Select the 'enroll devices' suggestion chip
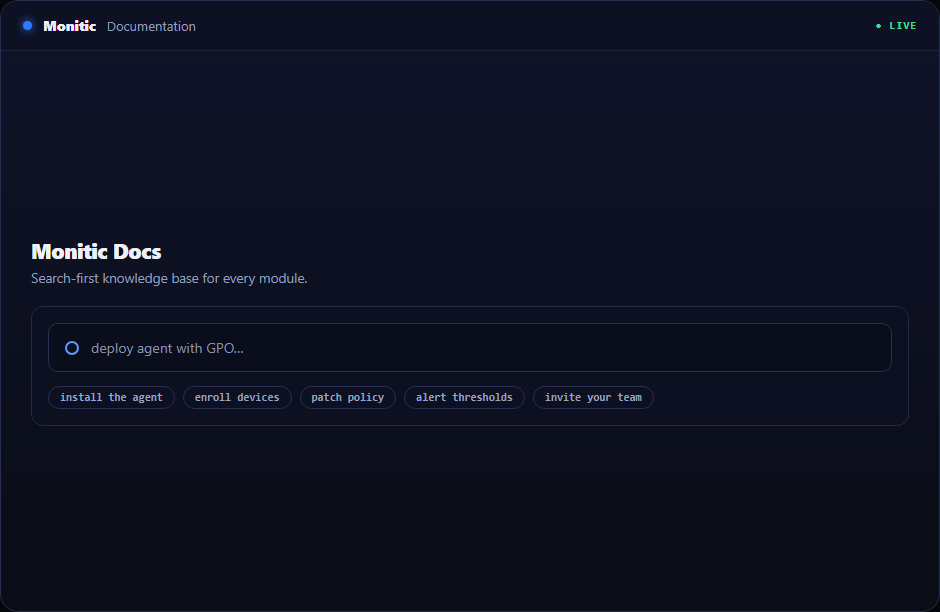Screen dimensions: 940x612 pos(237,397)
